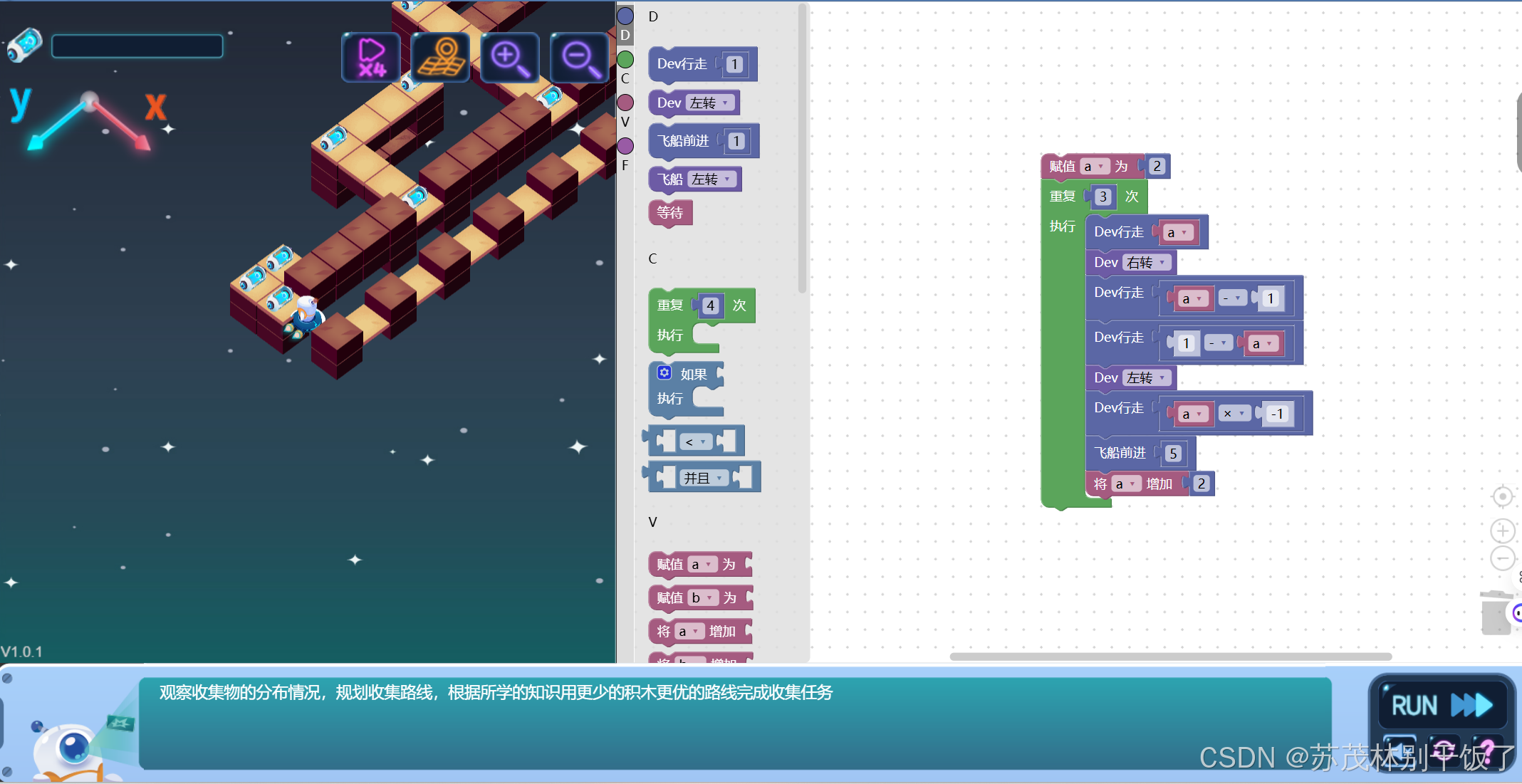Image resolution: width=1522 pixels, height=784 pixels.
Task: Click the x4 speed-up icon
Action: (371, 57)
